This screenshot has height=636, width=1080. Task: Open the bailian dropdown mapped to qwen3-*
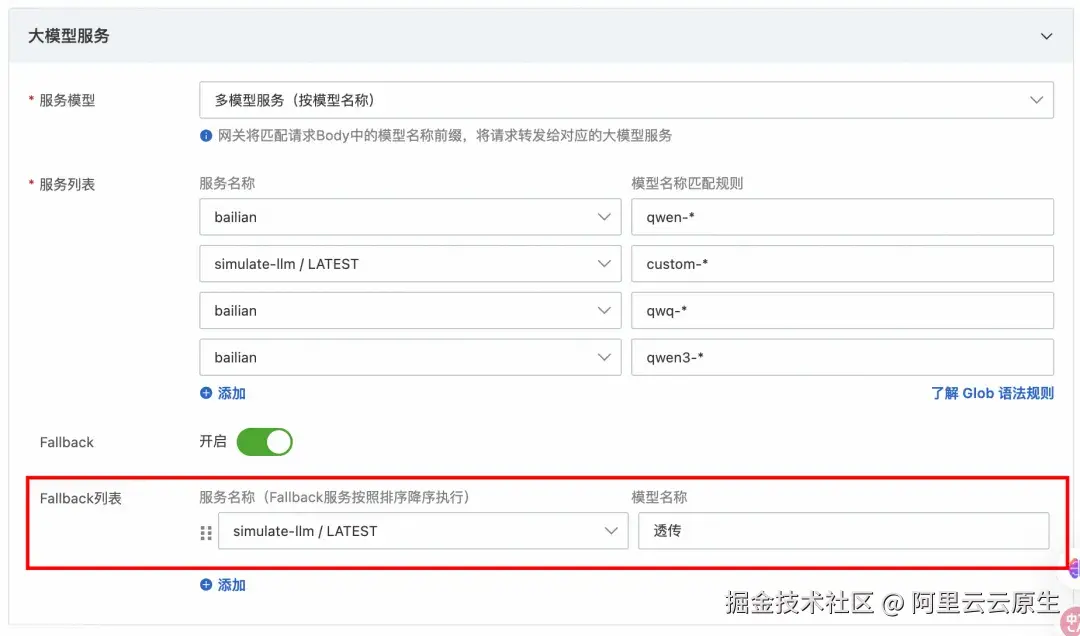410,357
